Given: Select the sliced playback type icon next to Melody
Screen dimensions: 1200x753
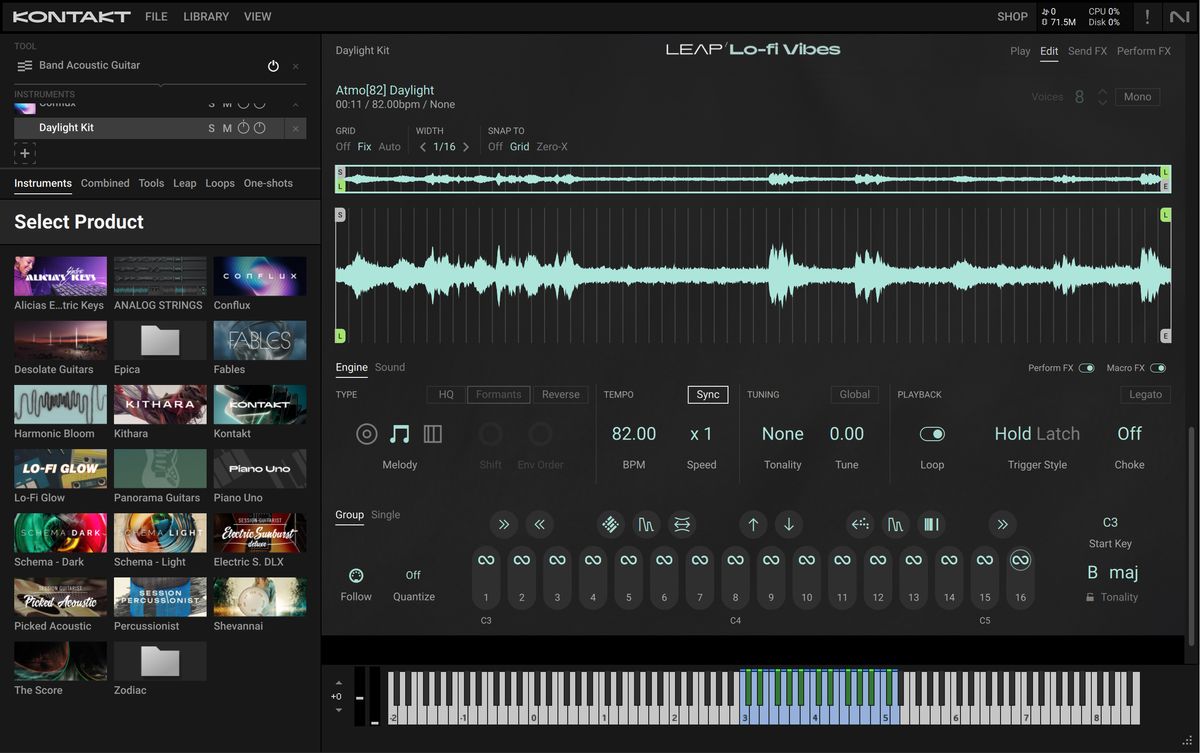Looking at the screenshot, I should pos(435,433).
